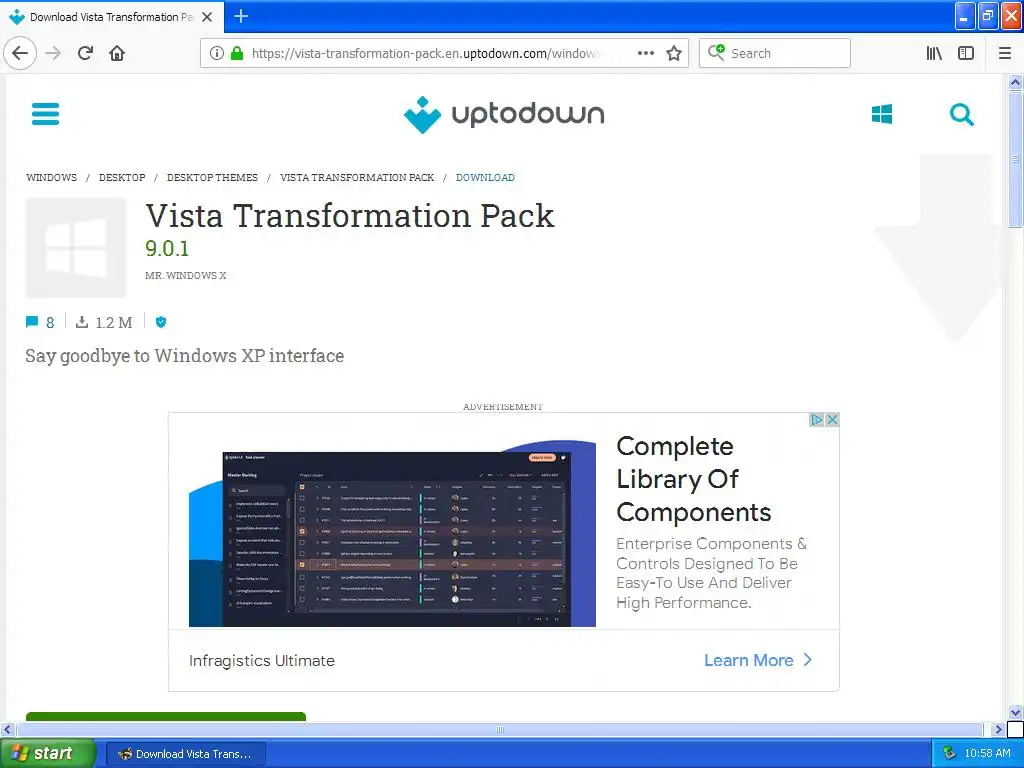
Task: Click the horizontal scrollbar right arrow
Action: (997, 729)
